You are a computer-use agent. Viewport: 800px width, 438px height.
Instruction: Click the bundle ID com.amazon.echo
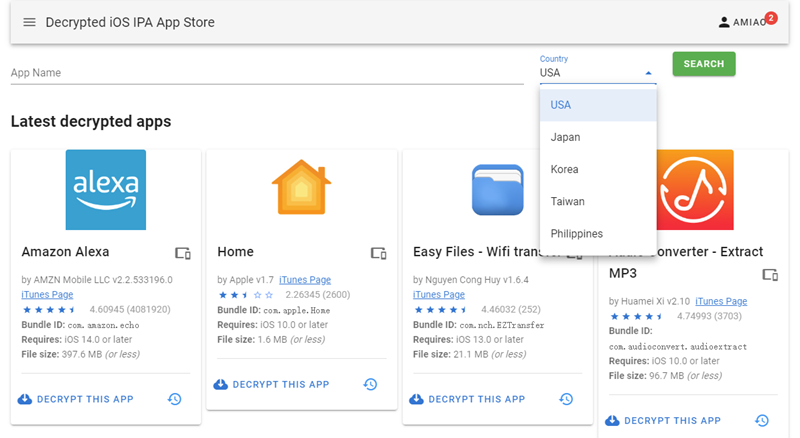coord(104,325)
